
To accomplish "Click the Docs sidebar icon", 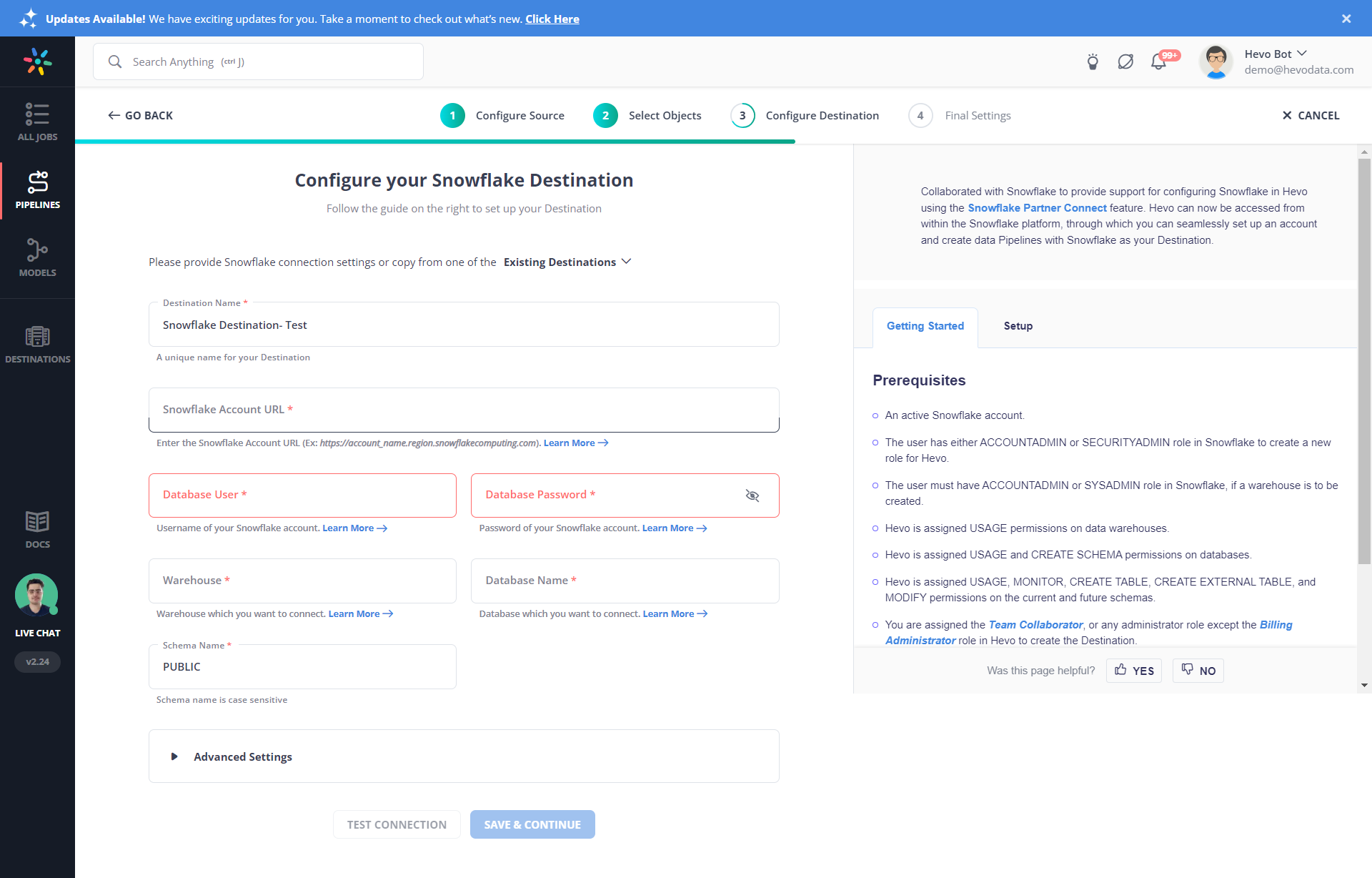I will 38,530.
